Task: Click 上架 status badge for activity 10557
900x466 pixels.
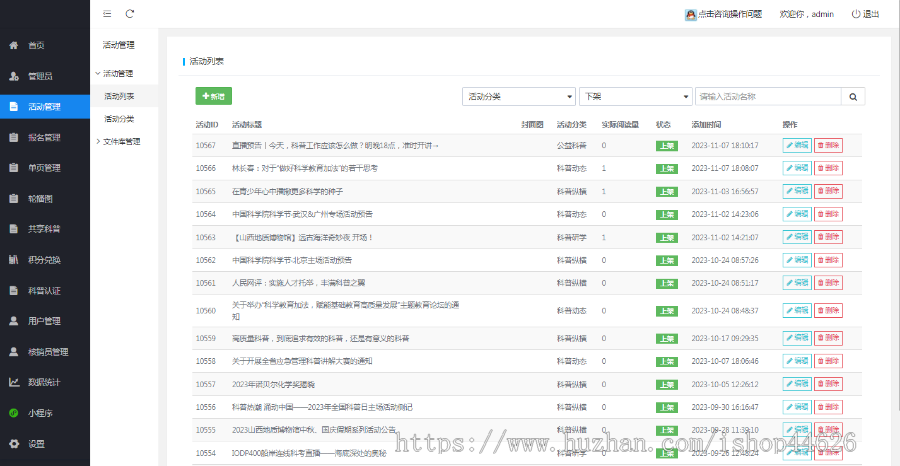Action: point(666,385)
